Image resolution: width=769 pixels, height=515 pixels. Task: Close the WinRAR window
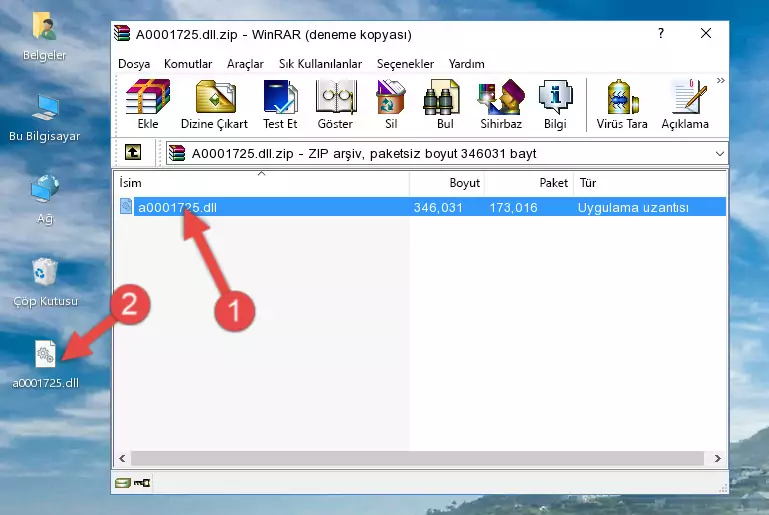tap(706, 33)
